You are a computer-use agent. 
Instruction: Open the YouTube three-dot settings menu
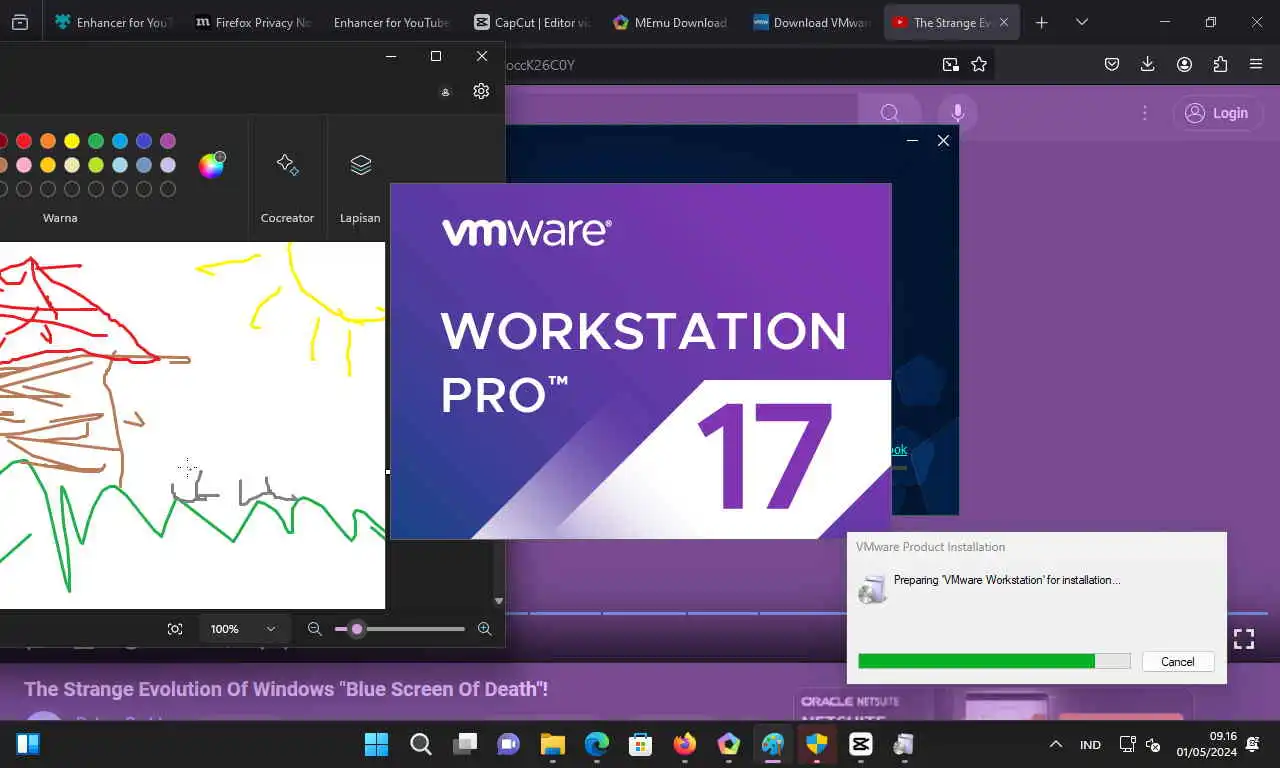(1144, 113)
